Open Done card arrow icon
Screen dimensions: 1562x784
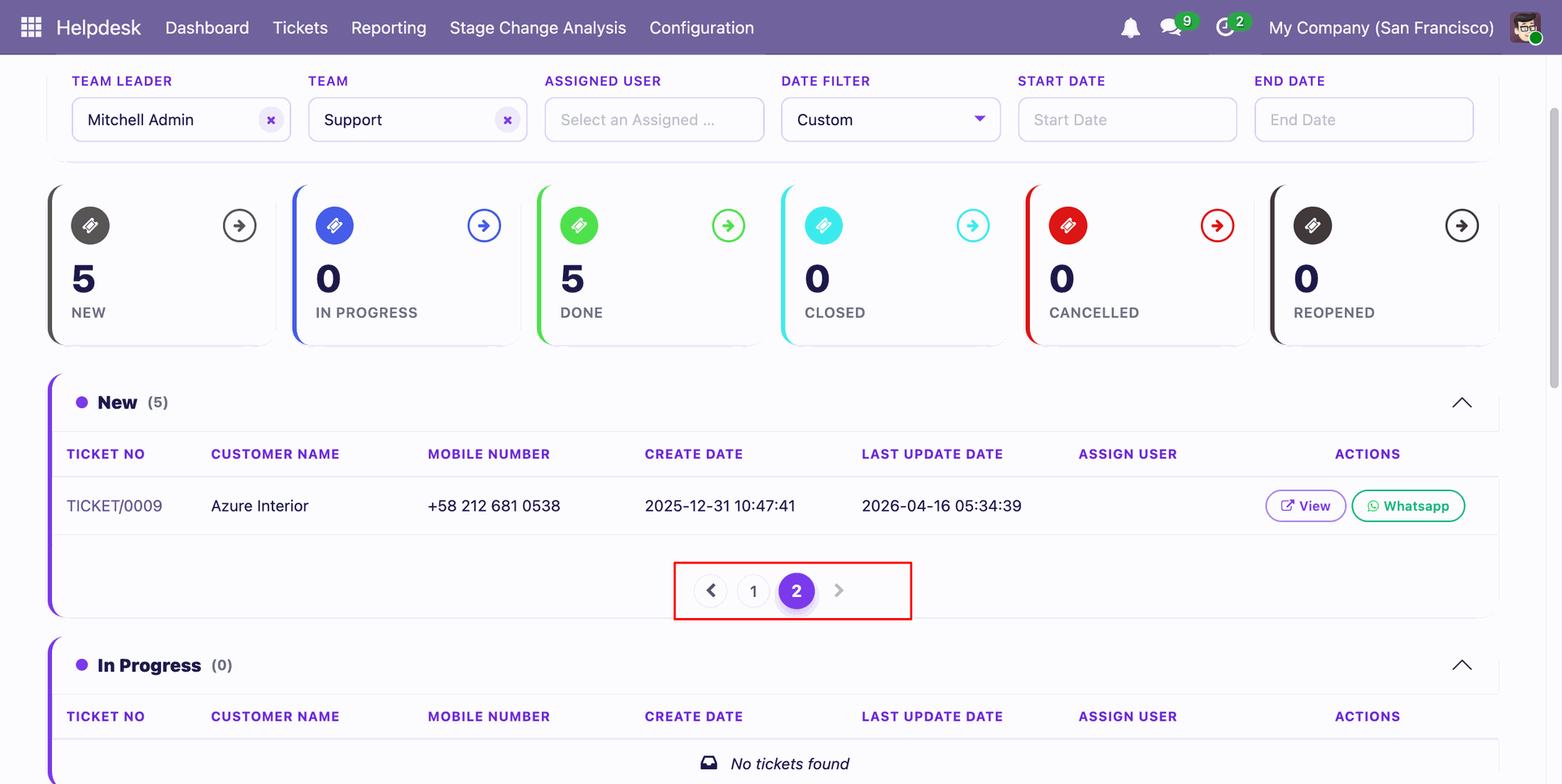coord(728,225)
